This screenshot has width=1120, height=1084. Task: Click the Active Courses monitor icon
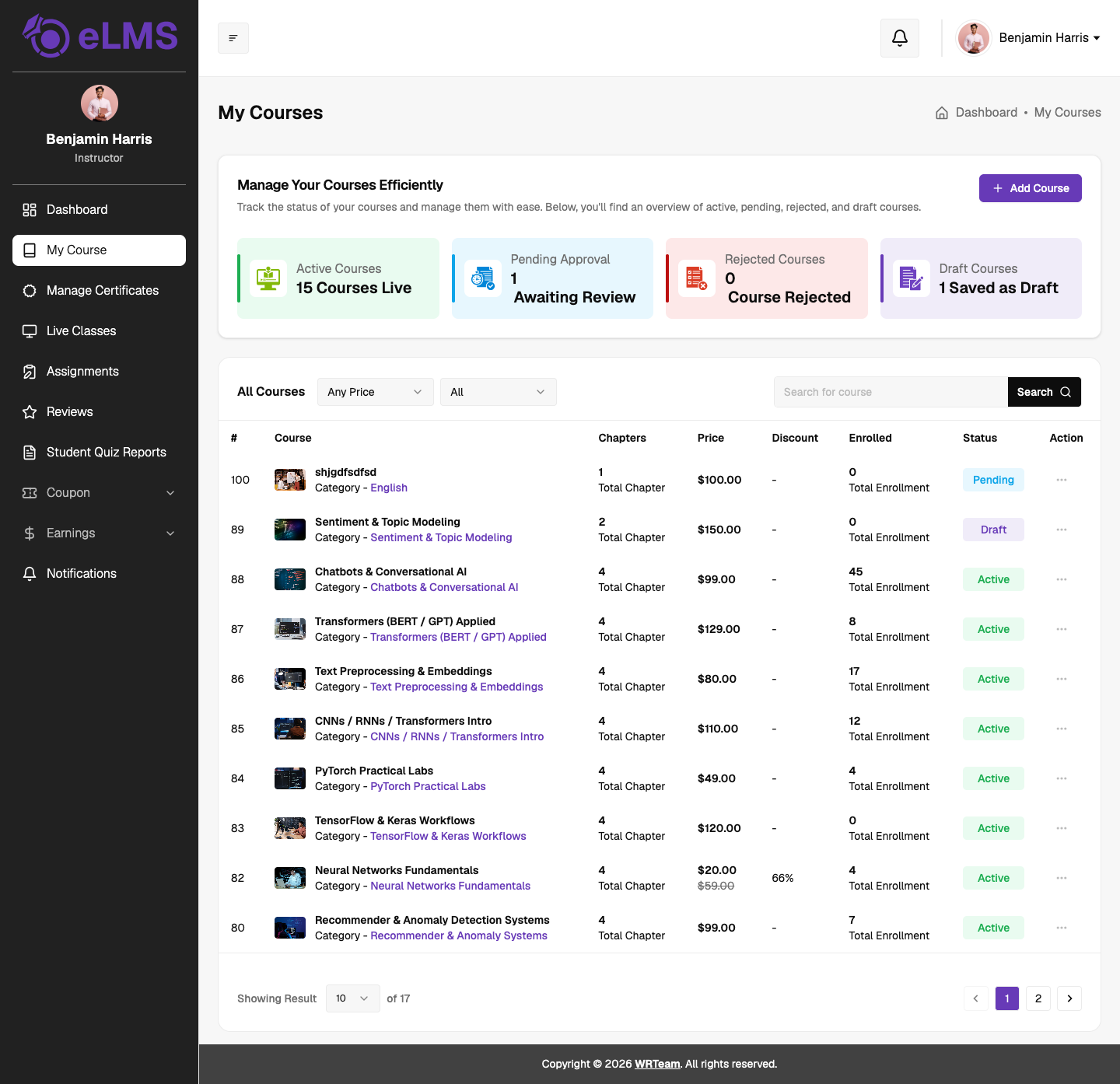coord(268,278)
